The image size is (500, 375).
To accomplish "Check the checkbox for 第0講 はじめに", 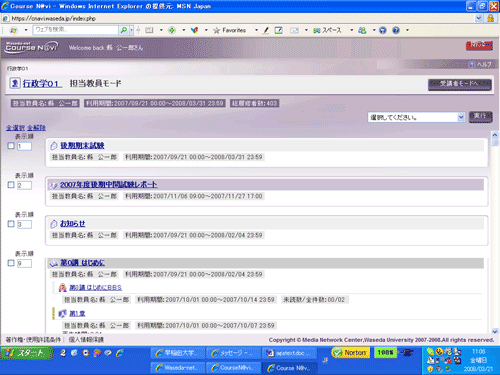I will pyautogui.click(x=11, y=263).
